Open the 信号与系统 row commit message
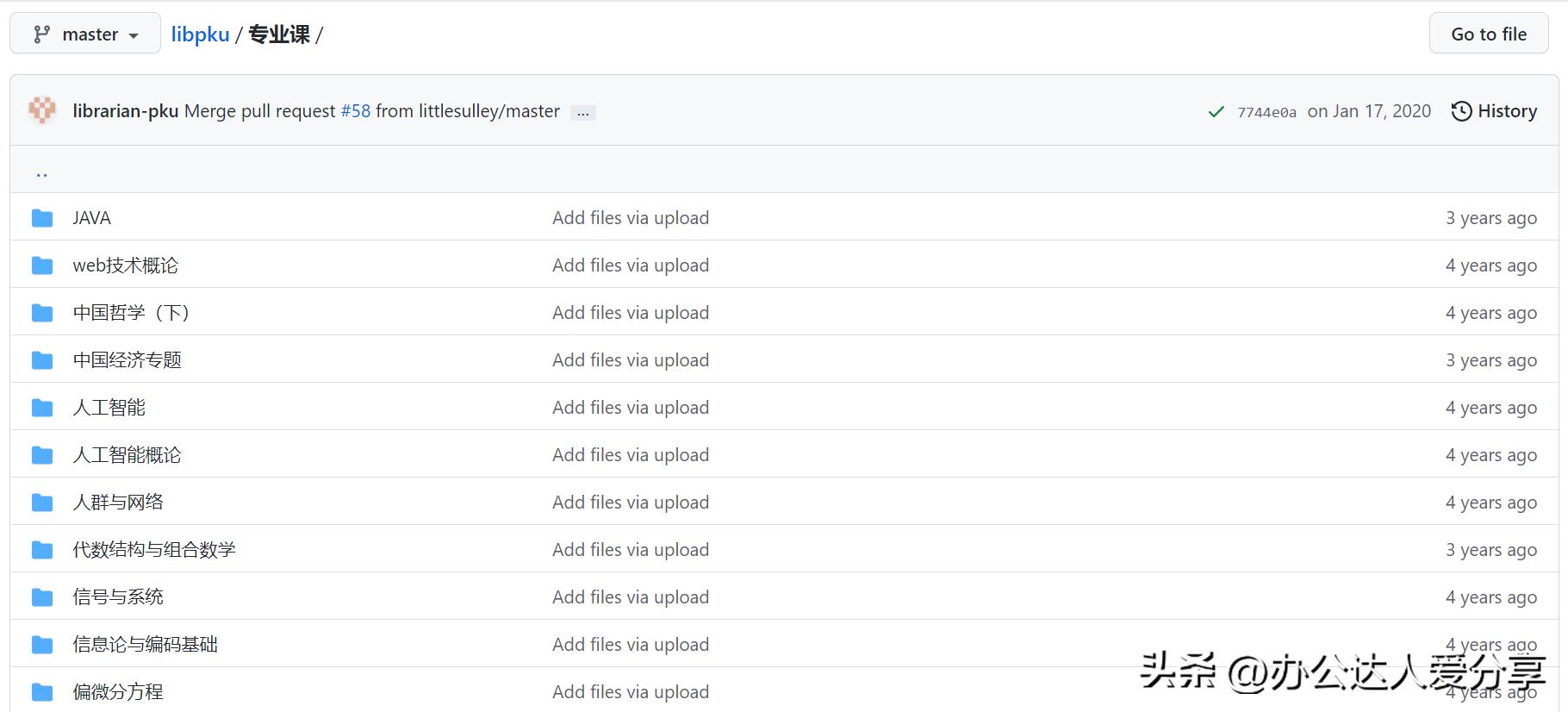The width and height of the screenshot is (1568, 712). point(631,597)
